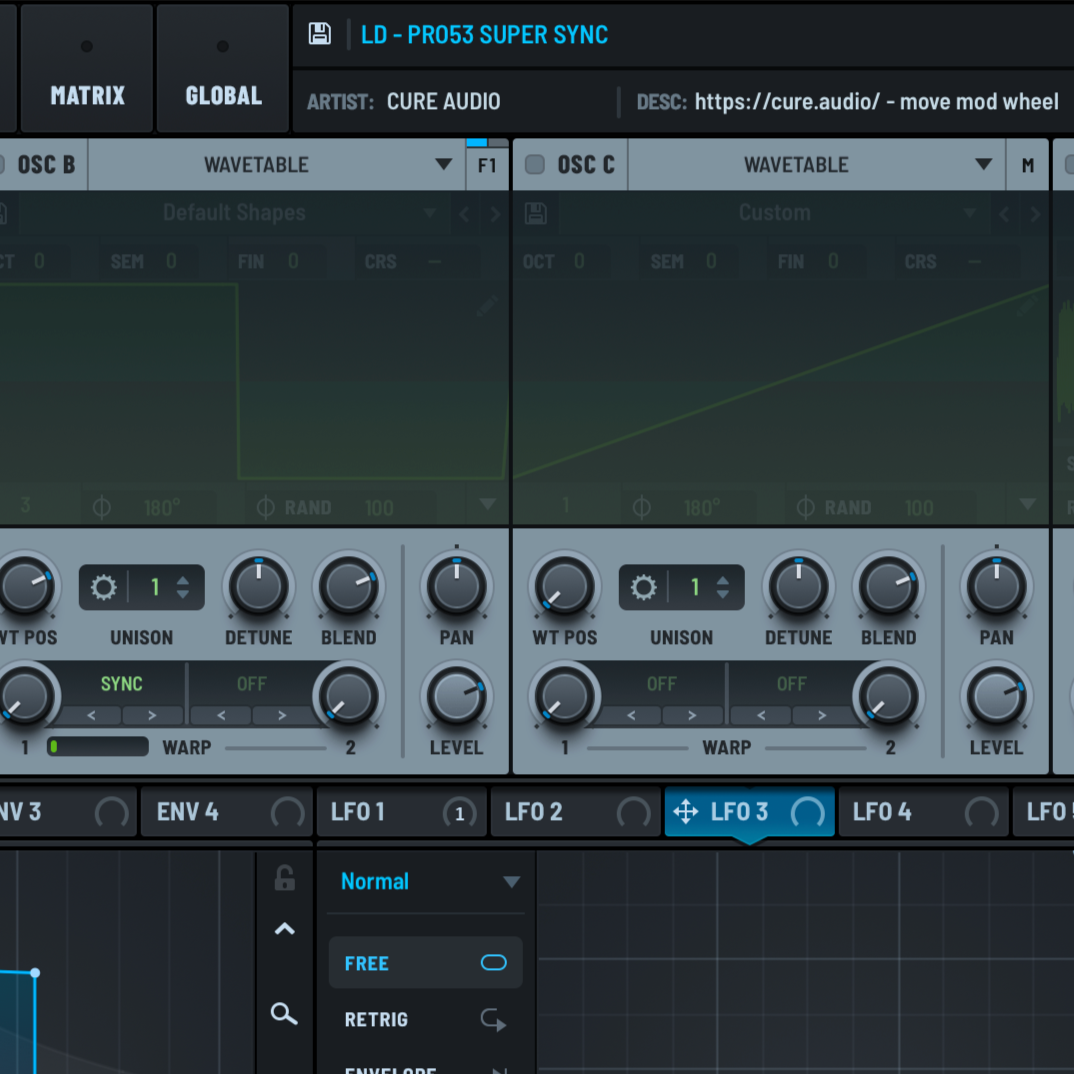The image size is (1074, 1074).
Task: Open OSC B unison settings gear icon
Action: click(104, 587)
